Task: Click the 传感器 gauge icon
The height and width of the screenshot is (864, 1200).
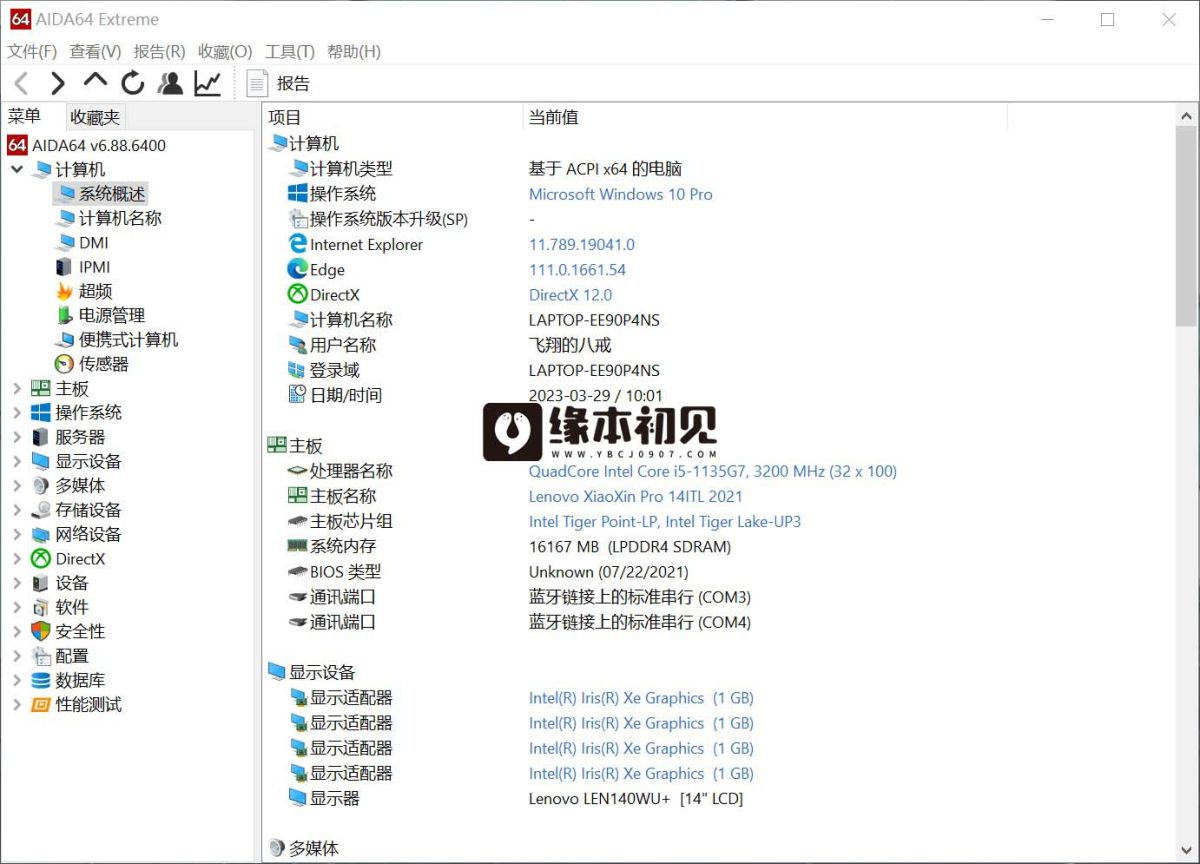Action: tap(64, 364)
